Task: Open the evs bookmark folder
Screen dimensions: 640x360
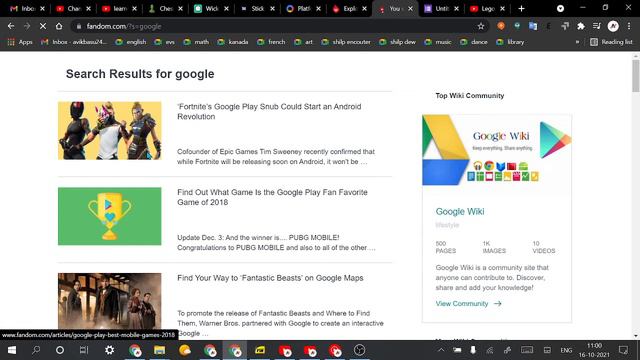Action: tap(165, 42)
